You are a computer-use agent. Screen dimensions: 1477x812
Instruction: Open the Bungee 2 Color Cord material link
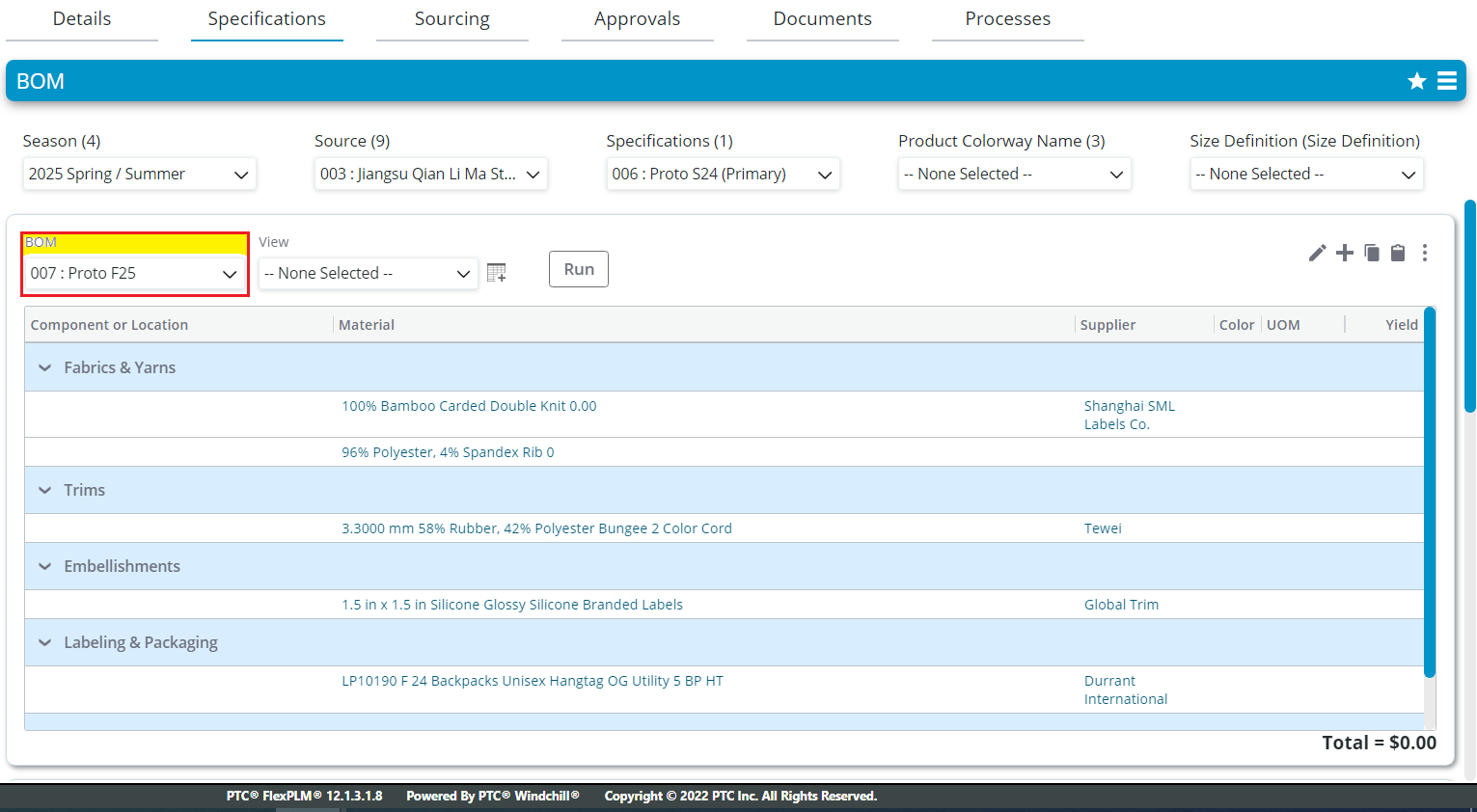click(x=536, y=528)
